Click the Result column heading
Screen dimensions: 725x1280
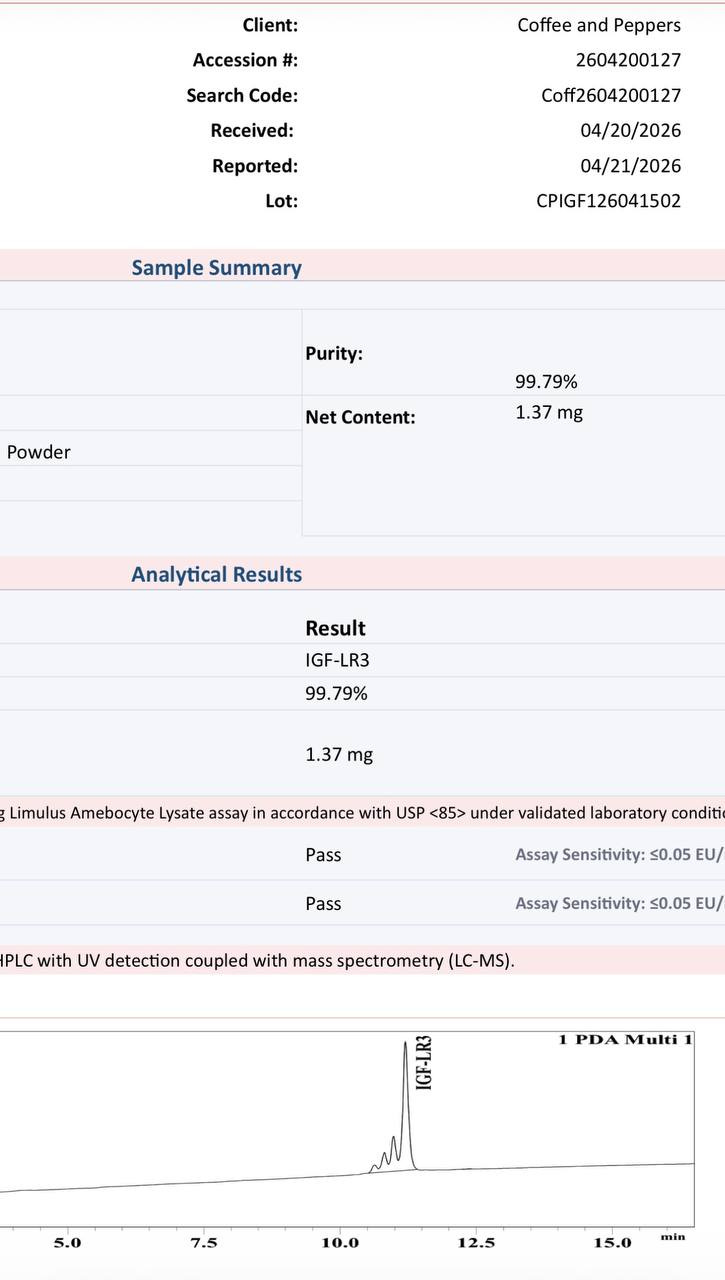(335, 628)
